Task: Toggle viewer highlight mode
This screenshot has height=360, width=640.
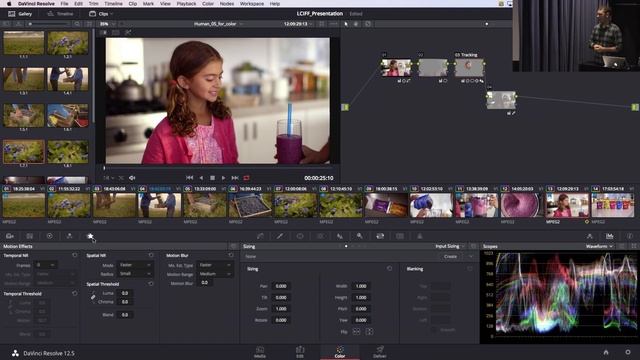Action: pyautogui.click(x=128, y=32)
